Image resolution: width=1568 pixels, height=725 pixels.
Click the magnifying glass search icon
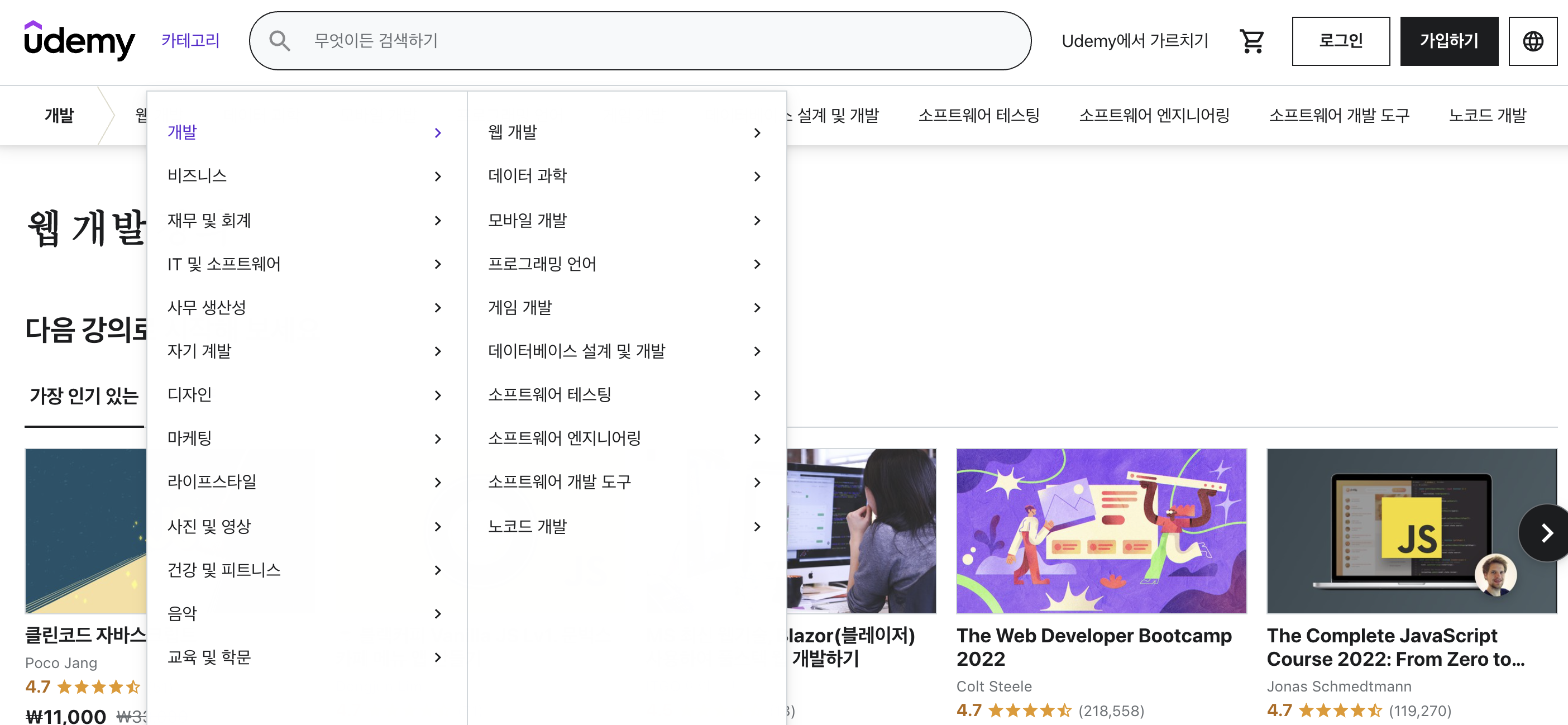tap(279, 41)
